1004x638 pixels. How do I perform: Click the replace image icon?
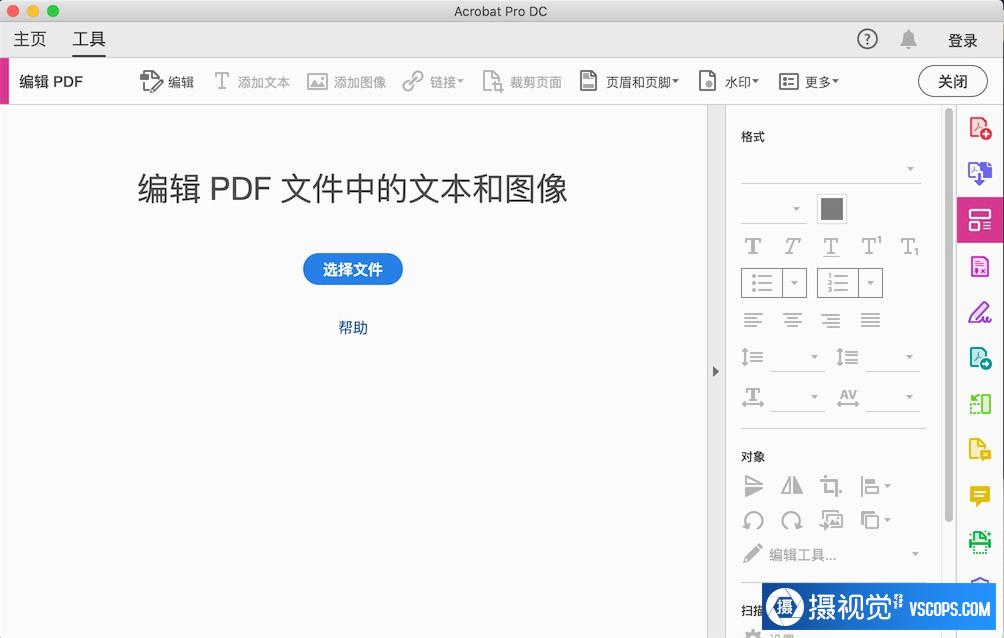tap(831, 520)
